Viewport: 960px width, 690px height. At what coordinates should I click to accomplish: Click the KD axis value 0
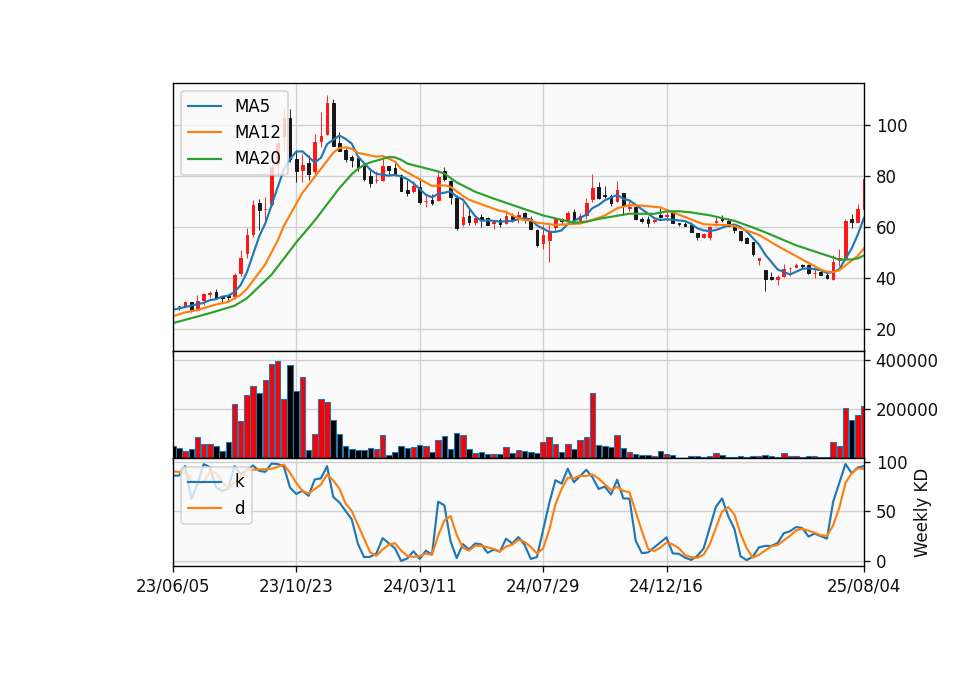(x=882, y=561)
